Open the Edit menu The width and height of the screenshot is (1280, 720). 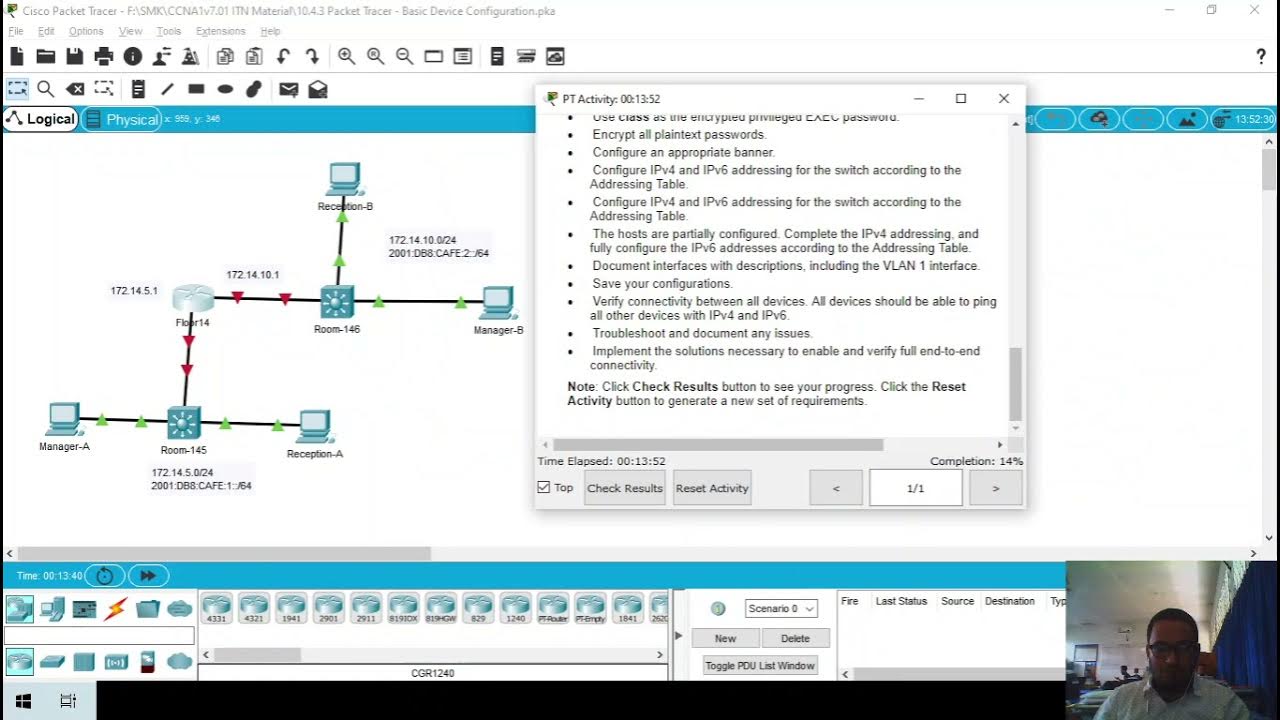pos(46,31)
